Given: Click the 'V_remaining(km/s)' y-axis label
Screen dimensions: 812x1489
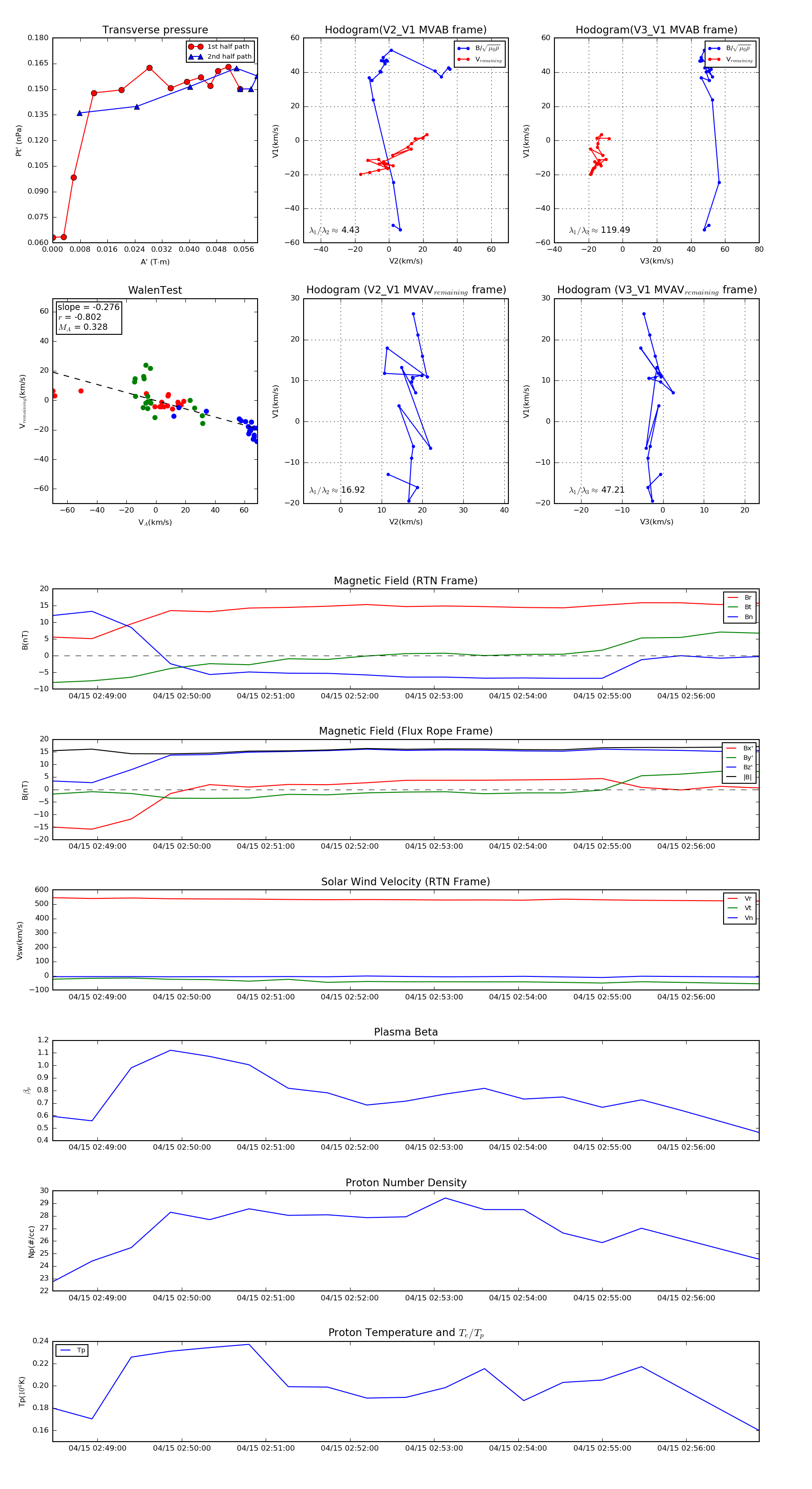Looking at the screenshot, I should tap(22, 401).
